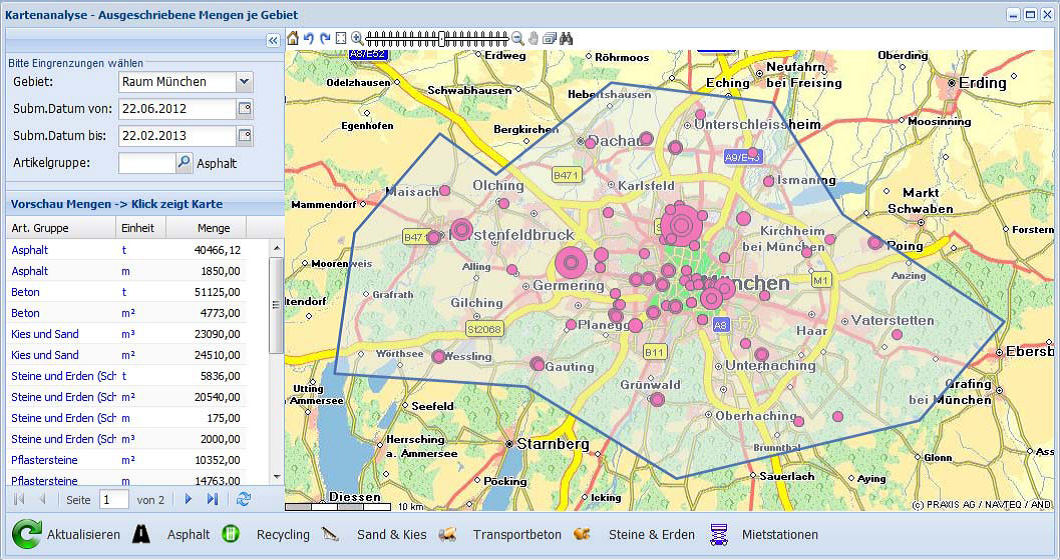This screenshot has height=560, width=1060.
Task: Click the zoom-in magnifier icon
Action: (357, 38)
